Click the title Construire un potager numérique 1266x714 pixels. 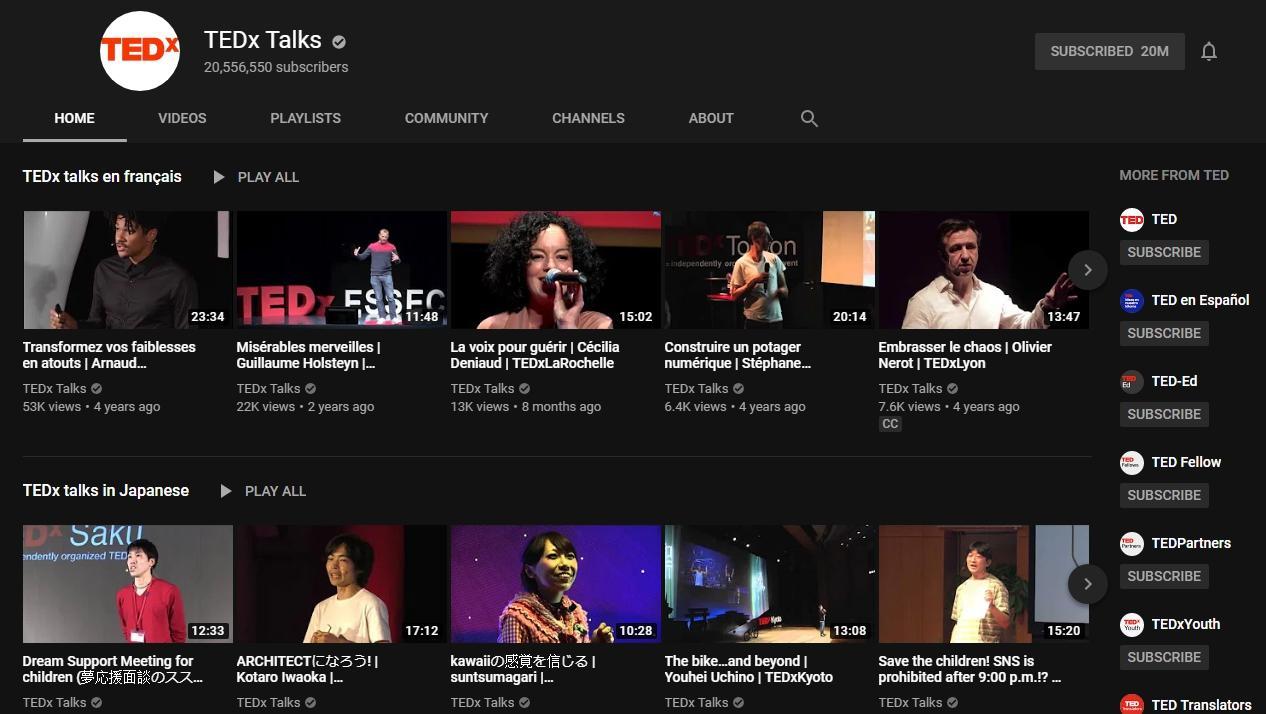click(738, 355)
